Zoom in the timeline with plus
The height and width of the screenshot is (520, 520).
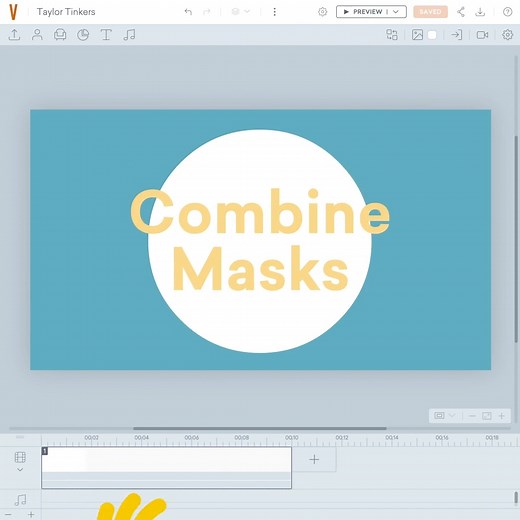(x=31, y=515)
